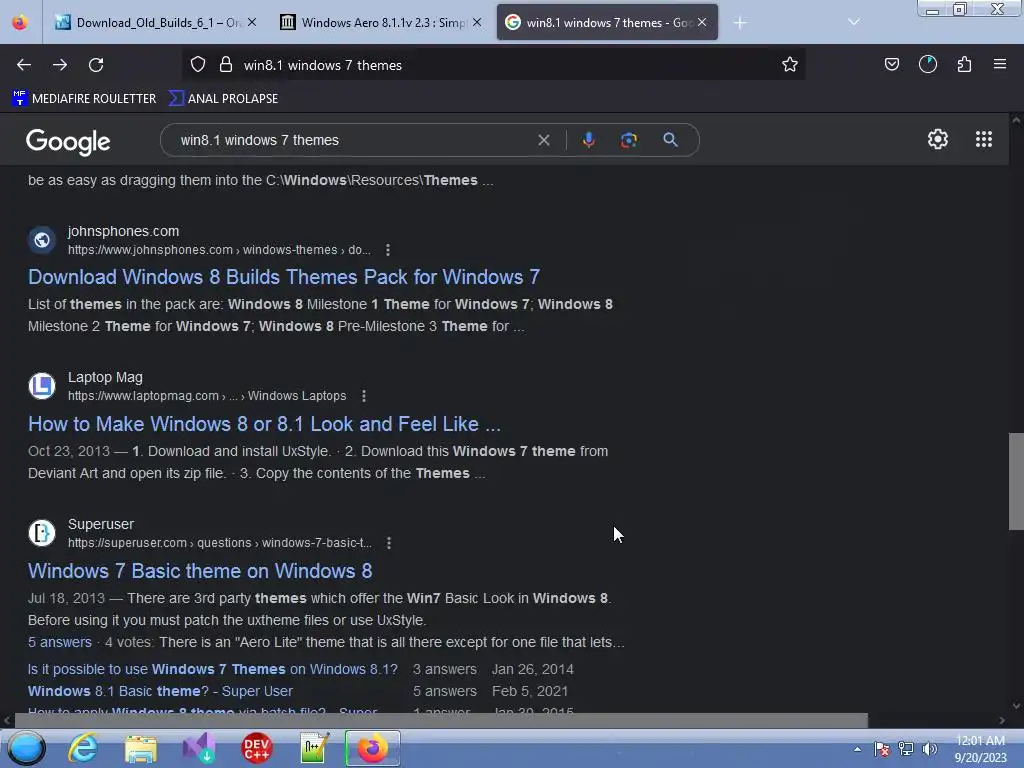
Task: Open Action Center flag in tray
Action: click(882, 749)
